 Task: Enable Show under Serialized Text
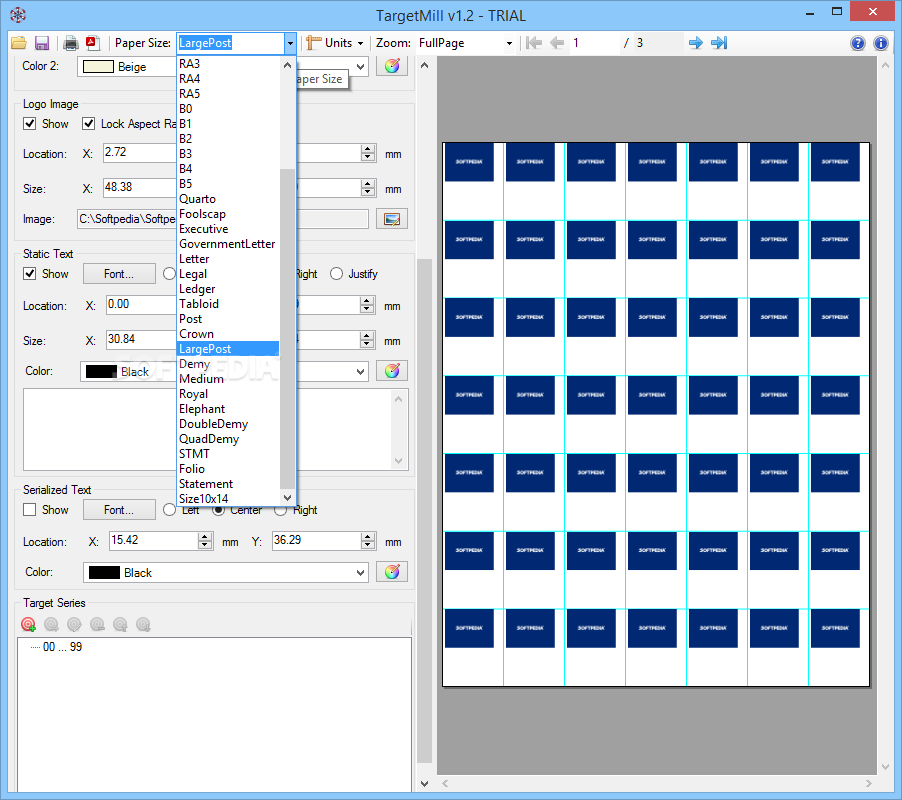tap(29, 510)
